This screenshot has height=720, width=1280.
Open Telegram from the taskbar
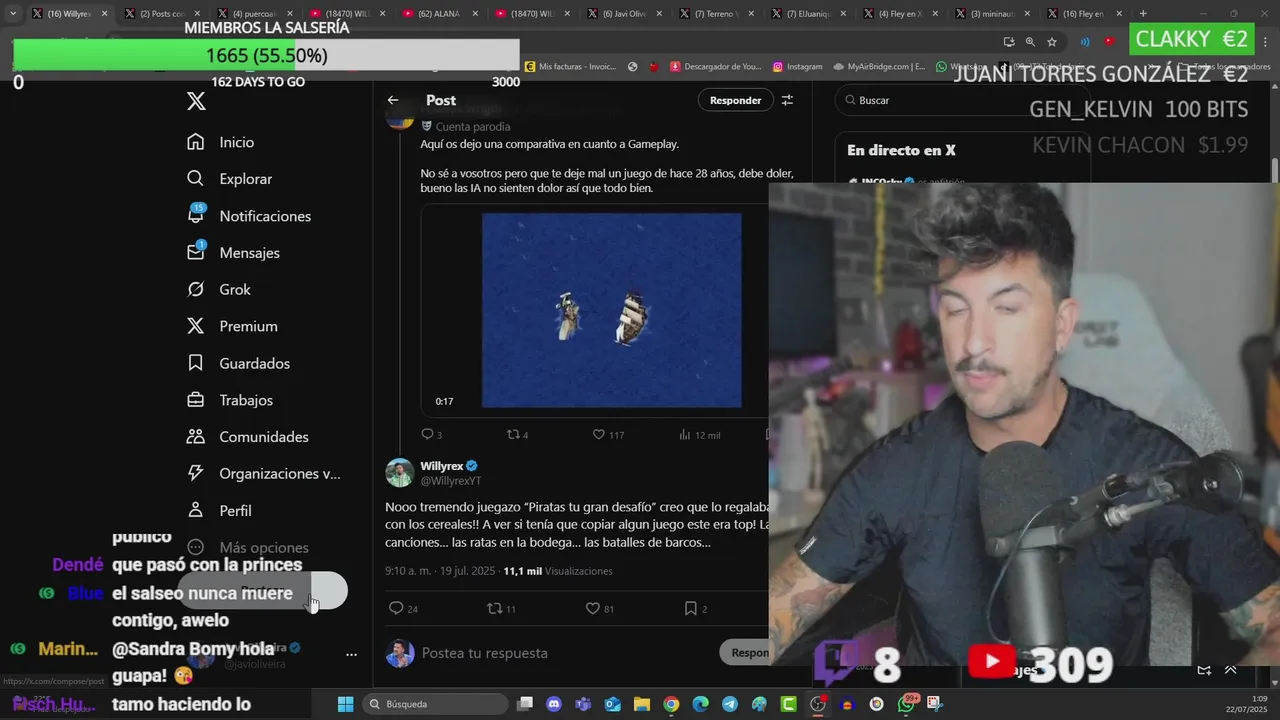[x=730, y=704]
